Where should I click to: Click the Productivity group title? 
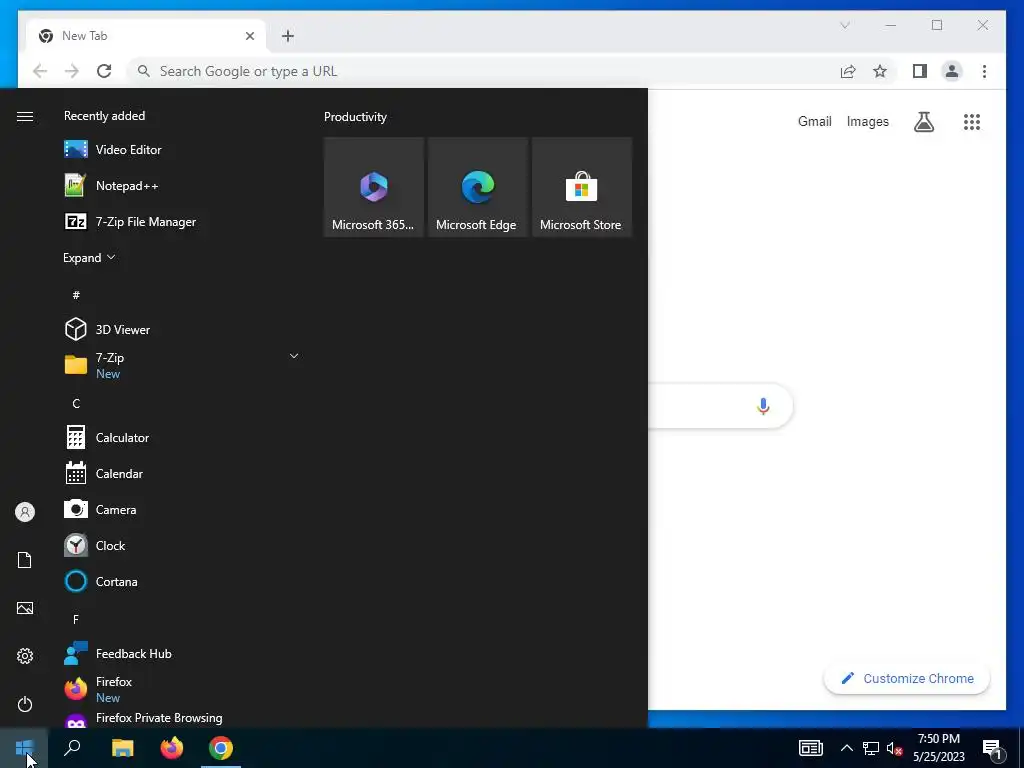(x=355, y=117)
